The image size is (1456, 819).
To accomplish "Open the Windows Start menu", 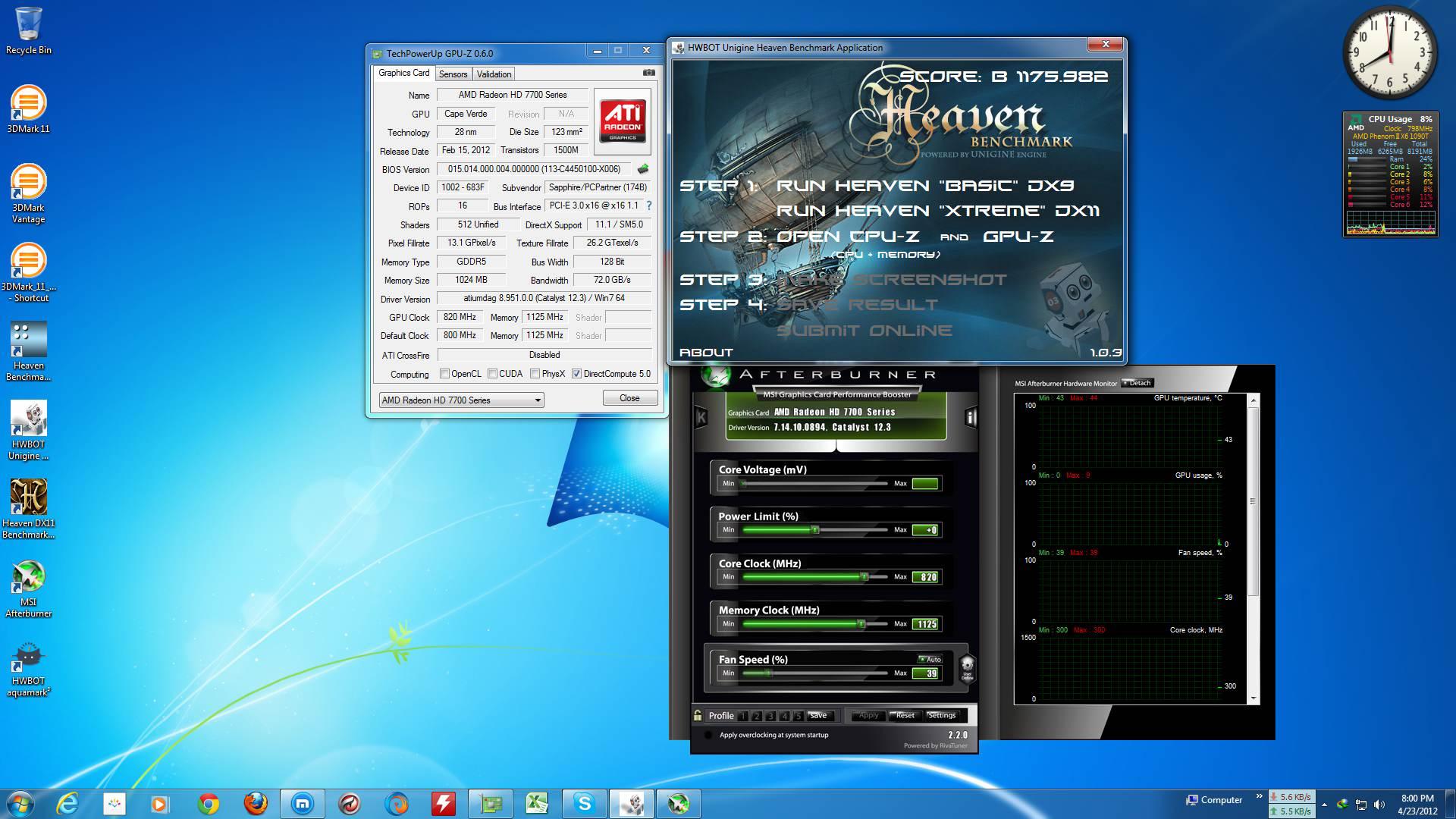I will (x=20, y=803).
